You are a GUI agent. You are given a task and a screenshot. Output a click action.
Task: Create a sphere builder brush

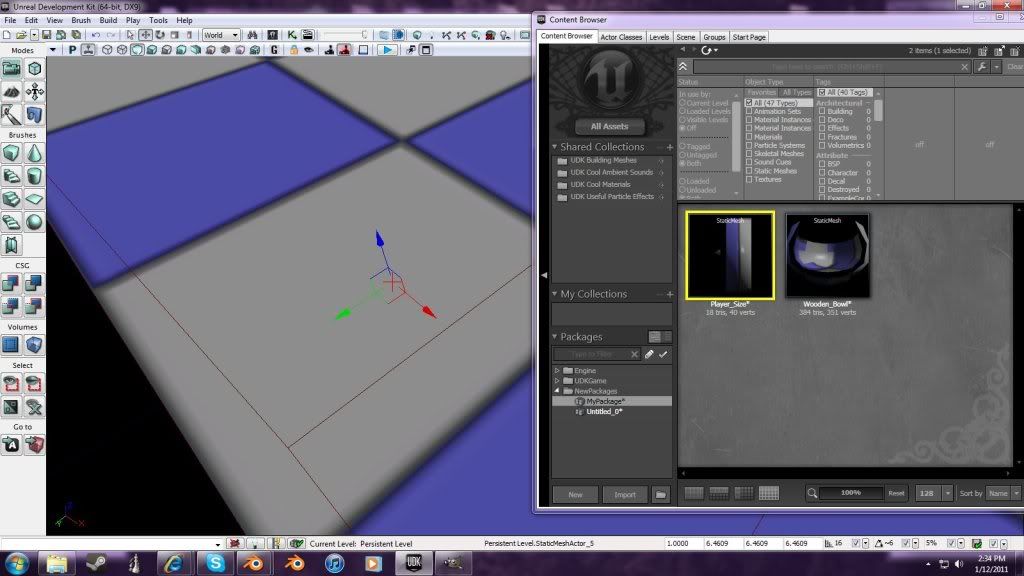(x=34, y=222)
